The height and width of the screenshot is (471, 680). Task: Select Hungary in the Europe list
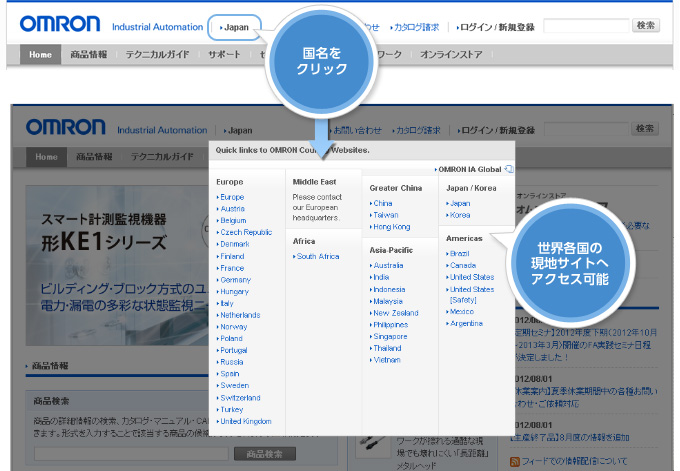233,291
